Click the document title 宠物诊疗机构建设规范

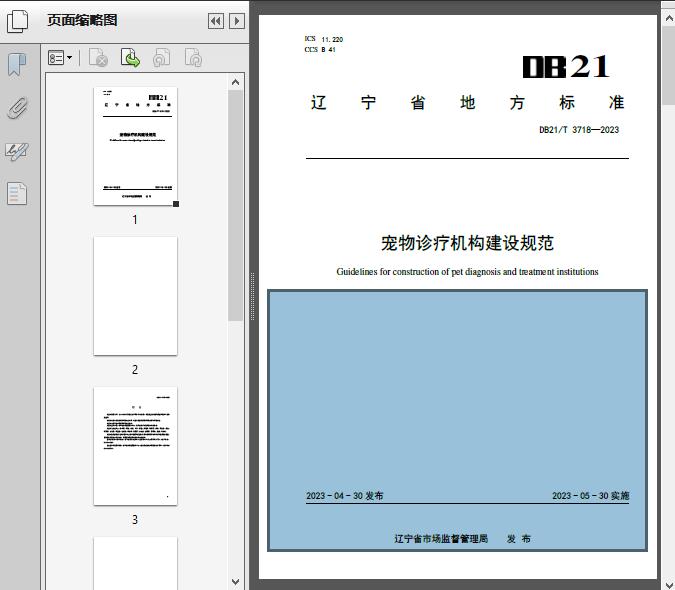(467, 243)
